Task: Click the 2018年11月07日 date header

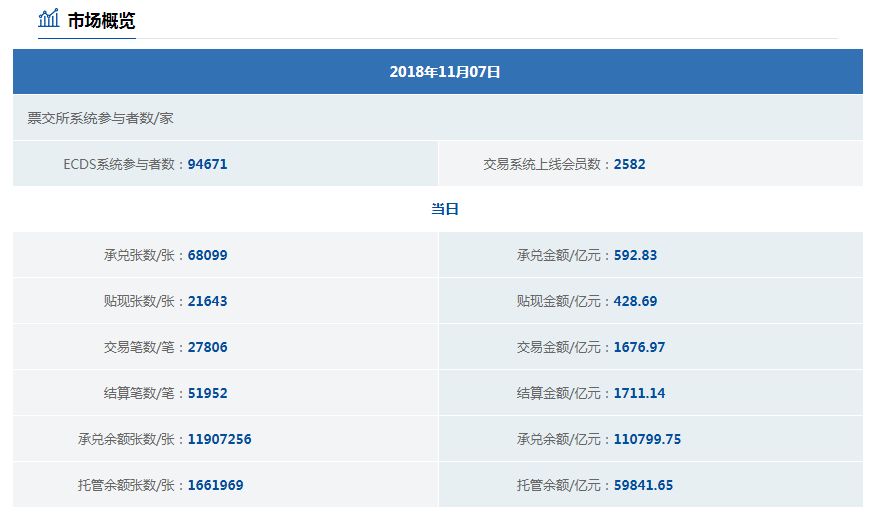Action: click(445, 72)
